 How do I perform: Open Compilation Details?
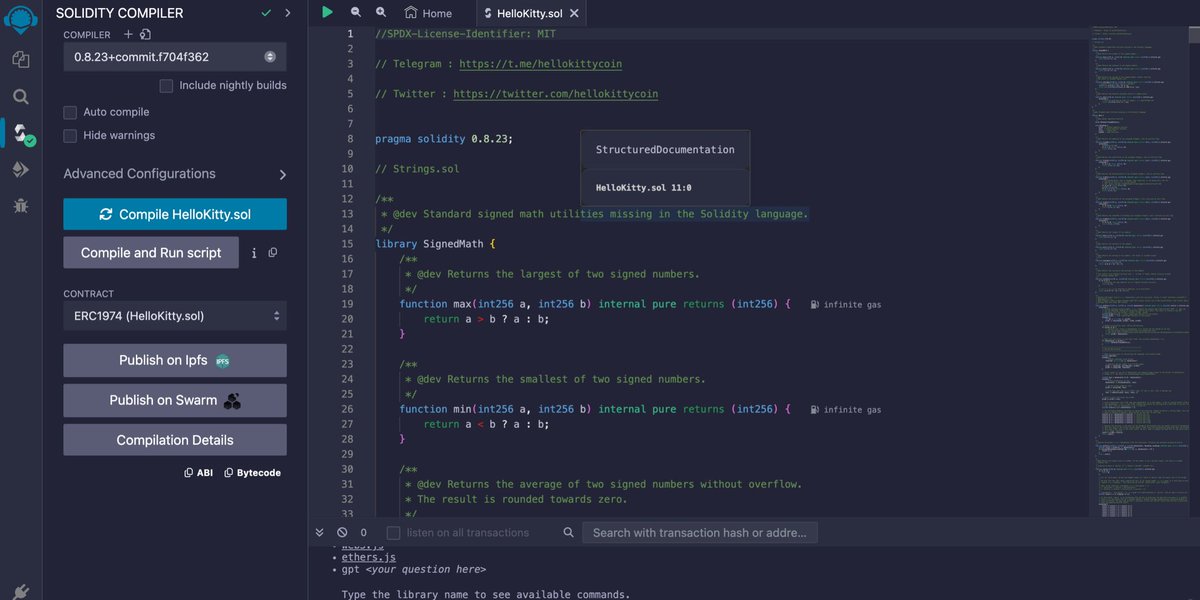pyautogui.click(x=175, y=439)
